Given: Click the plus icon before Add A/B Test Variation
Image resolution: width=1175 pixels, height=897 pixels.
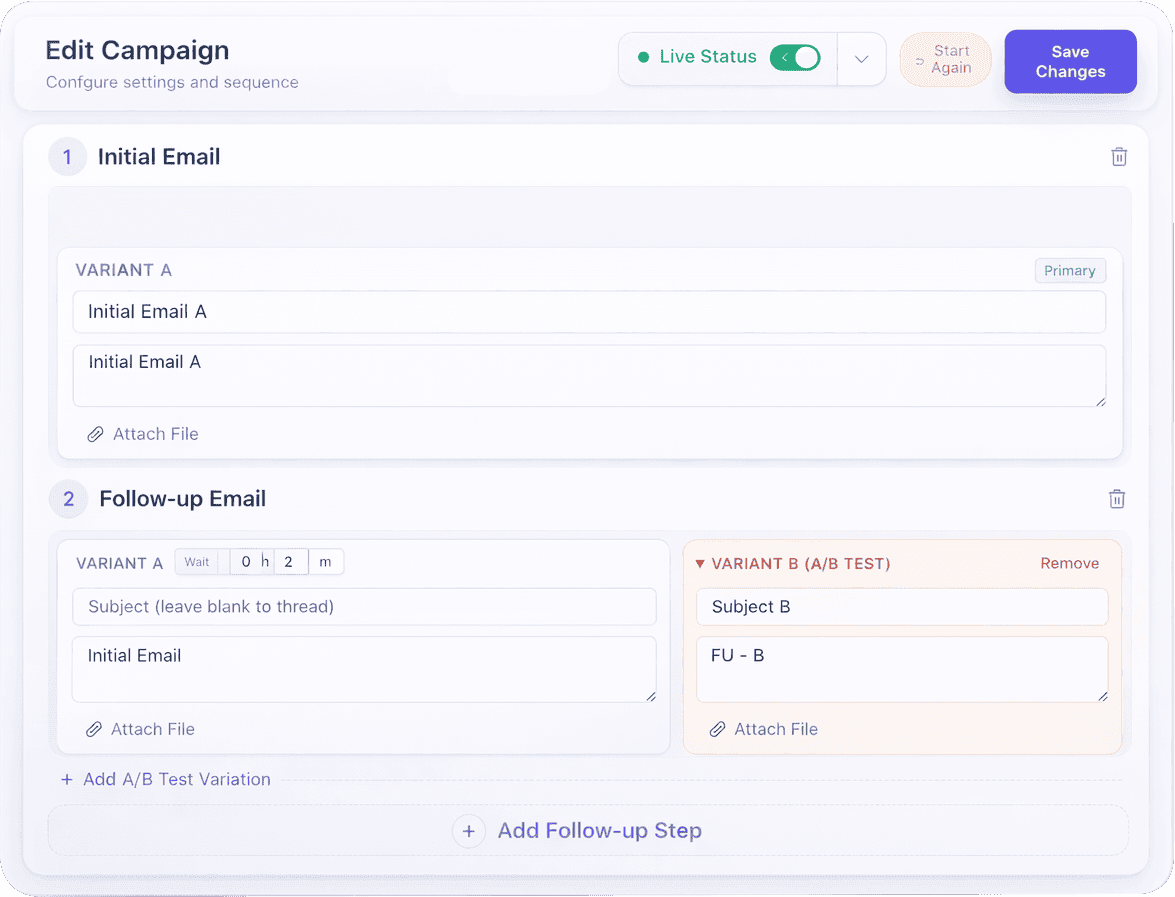Looking at the screenshot, I should click(x=66, y=779).
